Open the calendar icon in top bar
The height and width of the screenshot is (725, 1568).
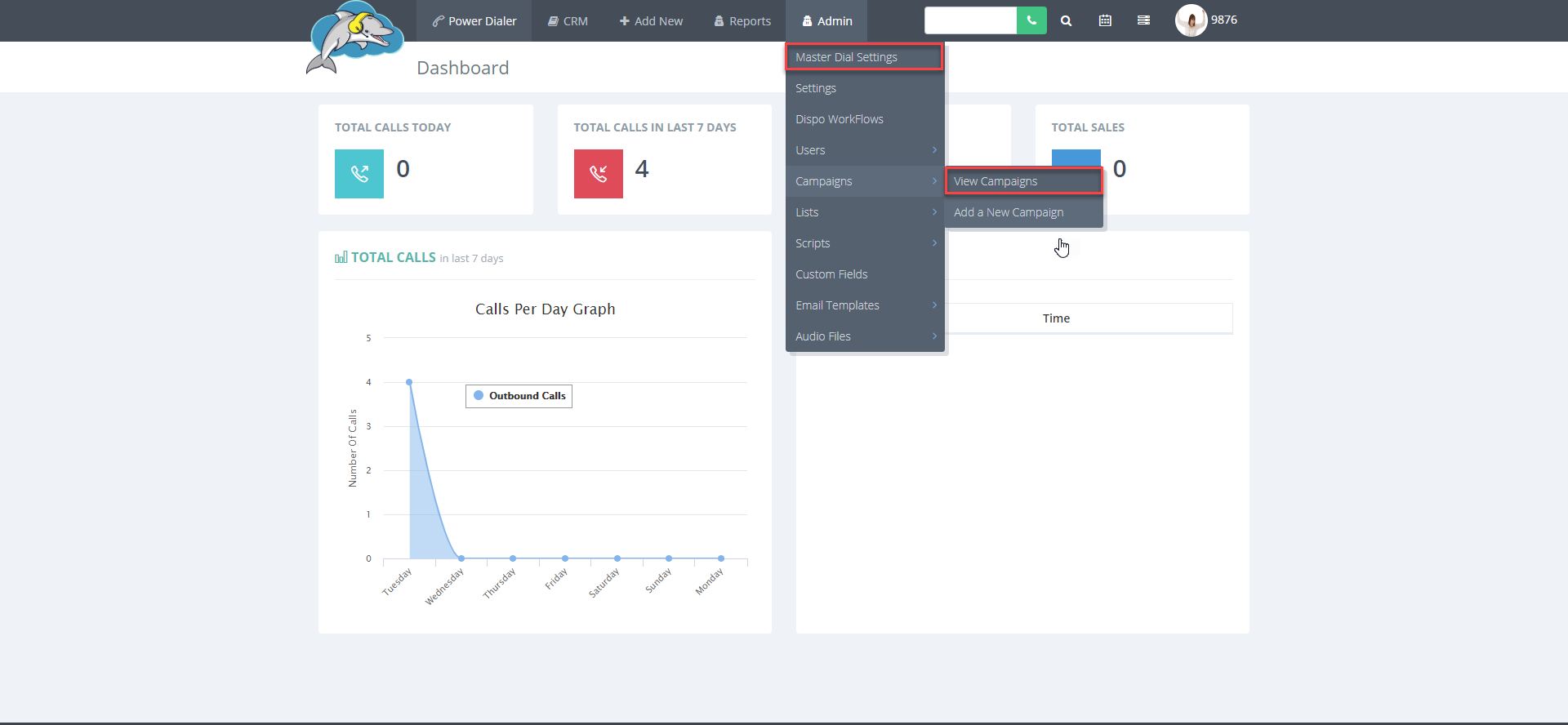tap(1105, 20)
